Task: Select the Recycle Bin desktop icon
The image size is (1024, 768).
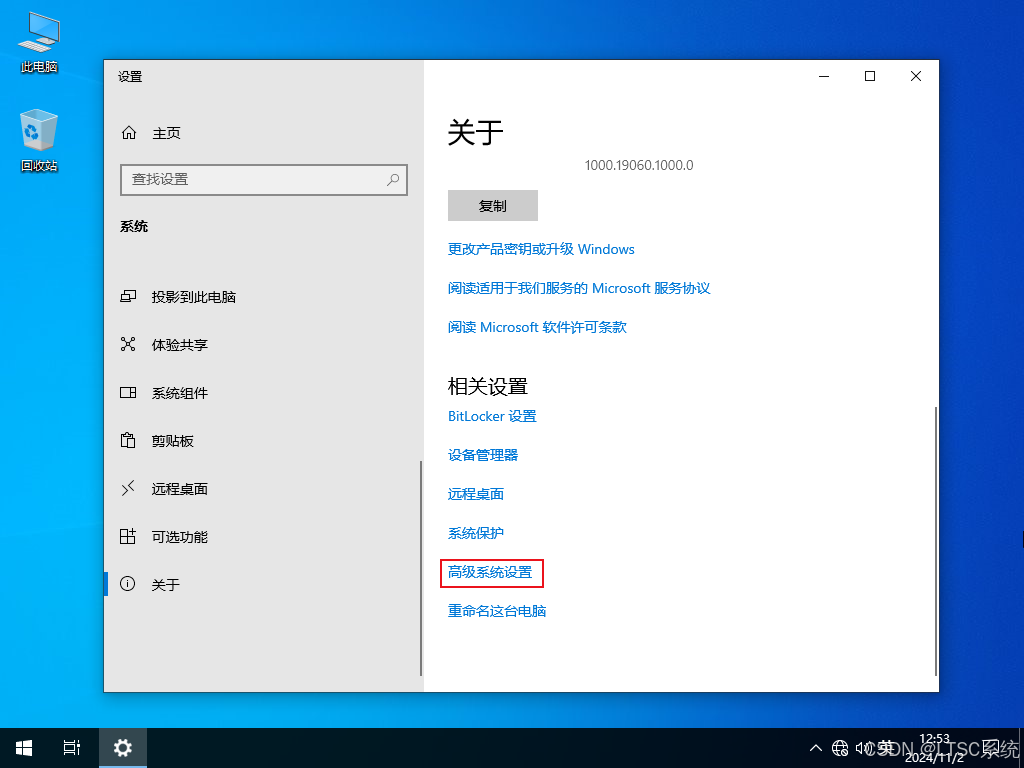Action: coord(39,141)
